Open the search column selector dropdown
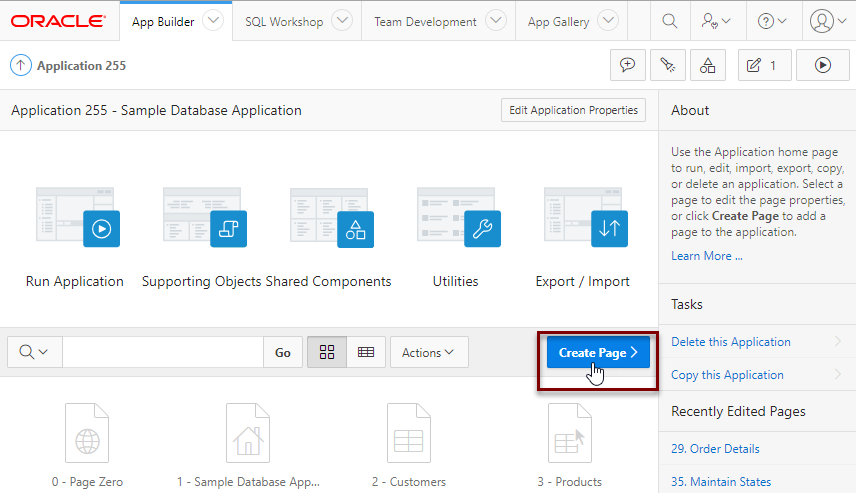The image size is (856, 493). tap(34, 352)
